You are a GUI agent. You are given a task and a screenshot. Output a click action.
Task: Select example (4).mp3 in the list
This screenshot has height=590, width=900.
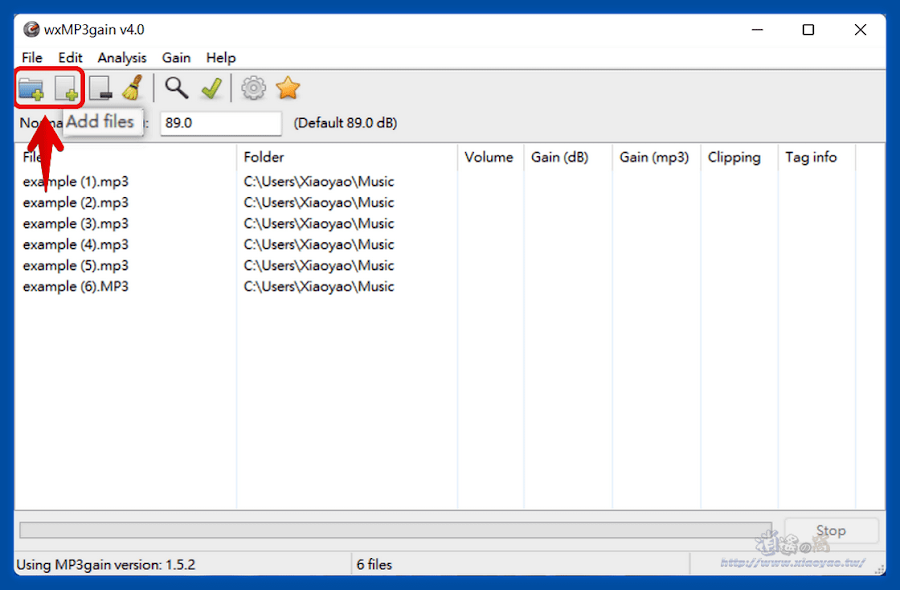click(76, 244)
